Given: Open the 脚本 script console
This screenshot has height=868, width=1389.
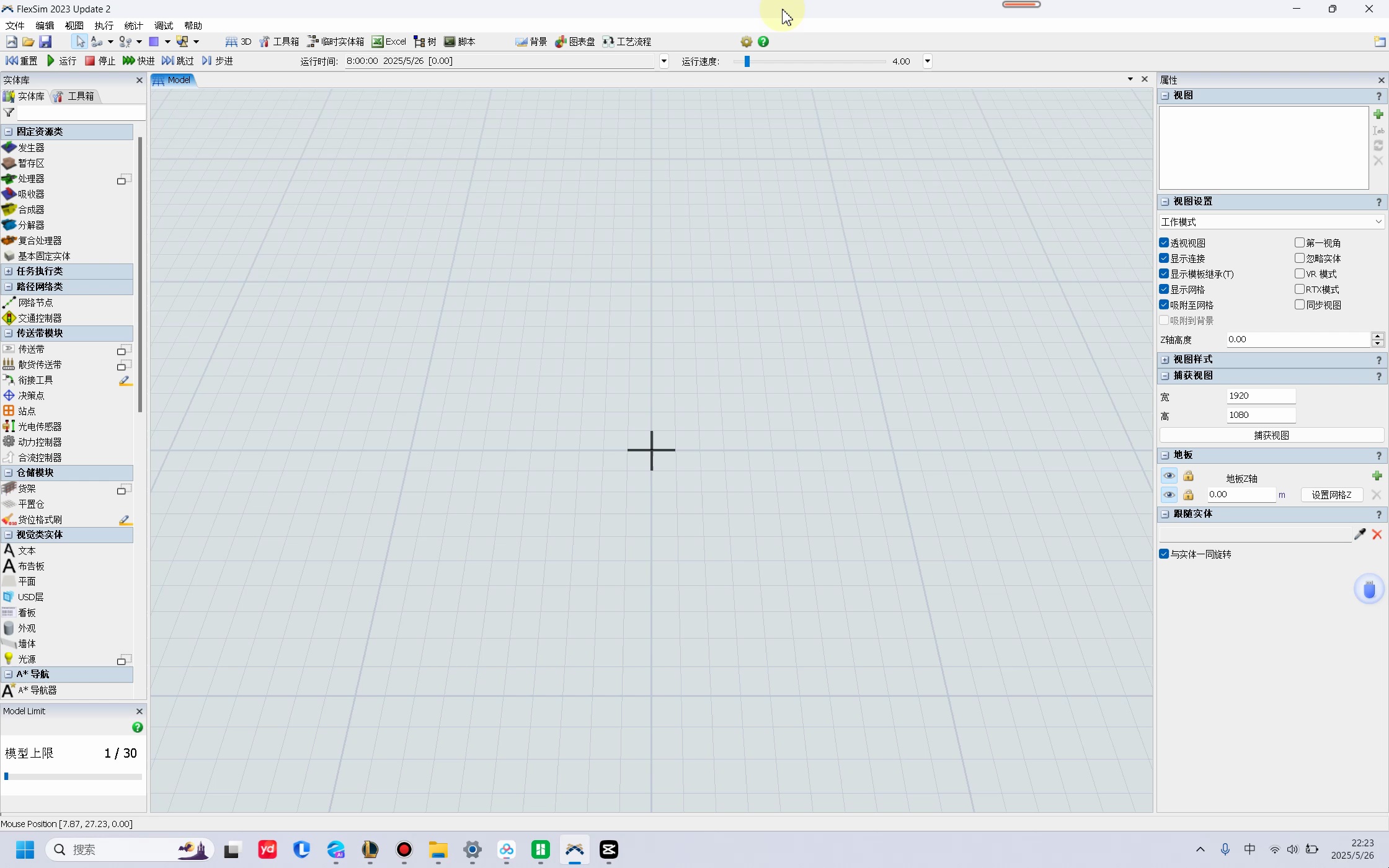Looking at the screenshot, I should (x=459, y=42).
